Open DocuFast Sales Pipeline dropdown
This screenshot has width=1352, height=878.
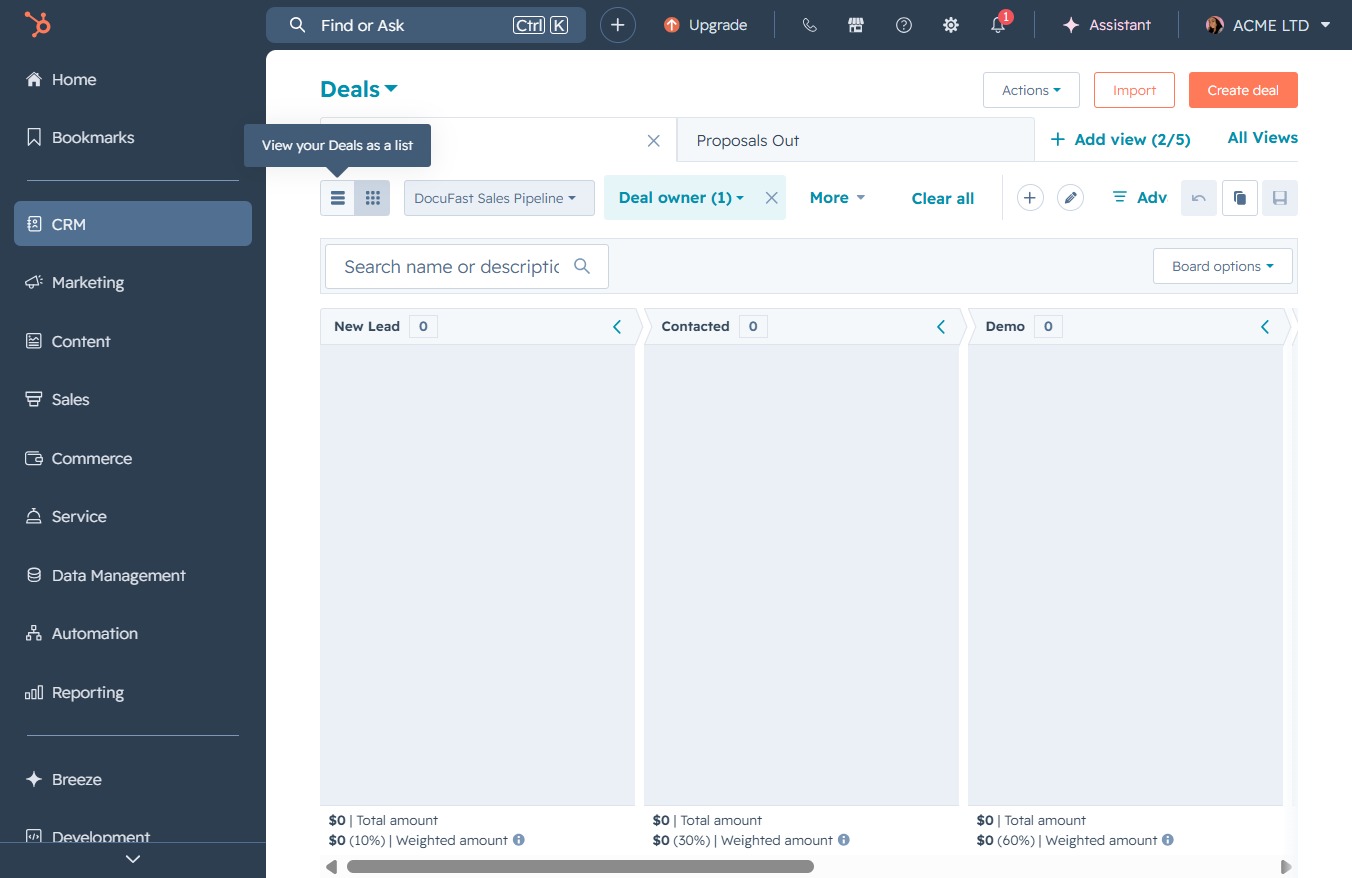click(499, 198)
